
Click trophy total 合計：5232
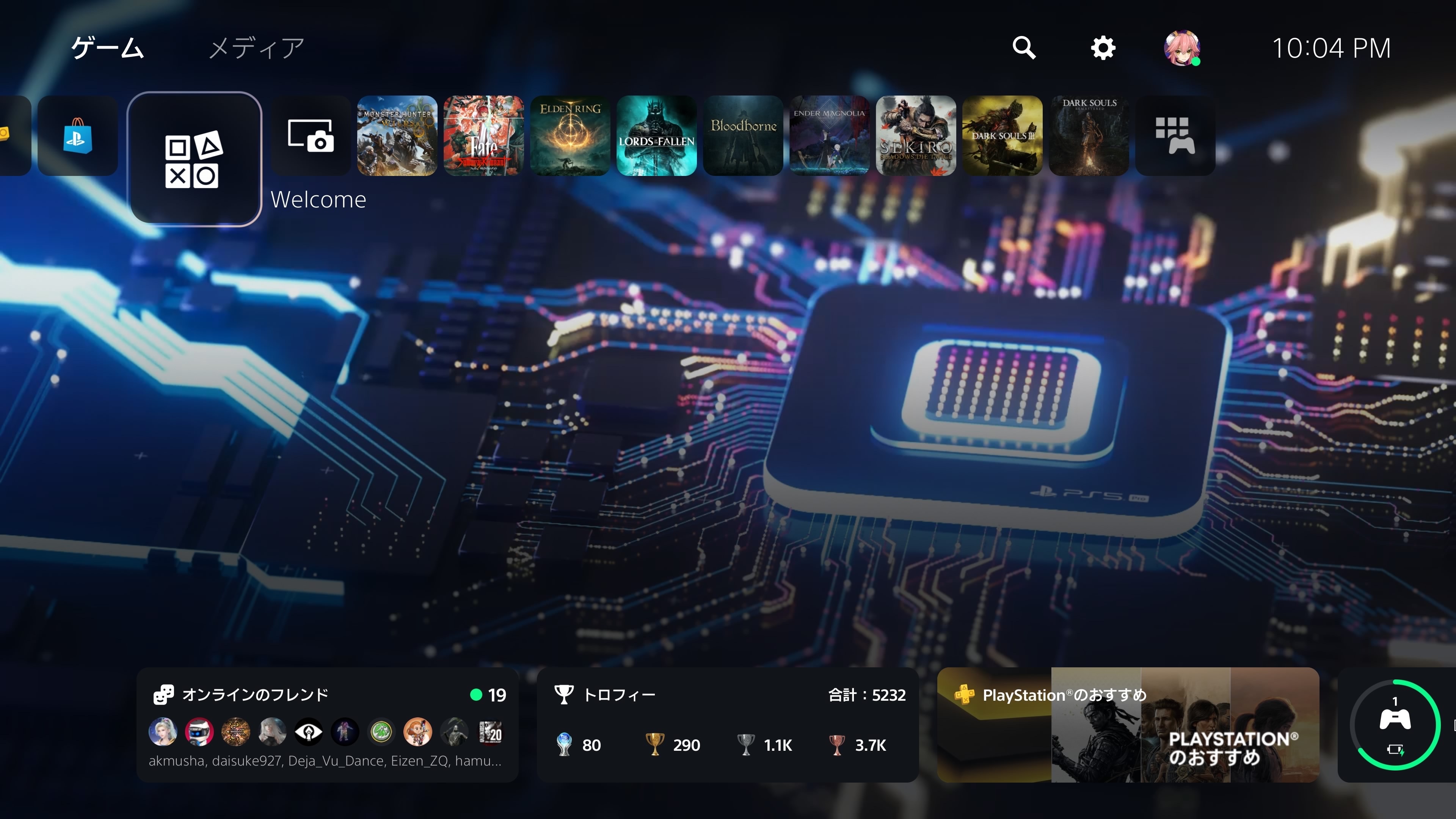click(867, 695)
